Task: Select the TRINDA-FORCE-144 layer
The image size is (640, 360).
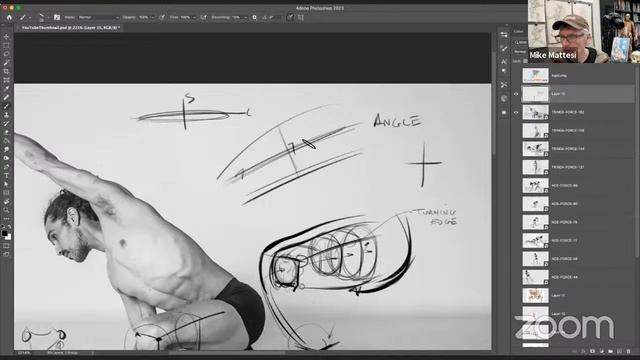Action: pyautogui.click(x=573, y=149)
